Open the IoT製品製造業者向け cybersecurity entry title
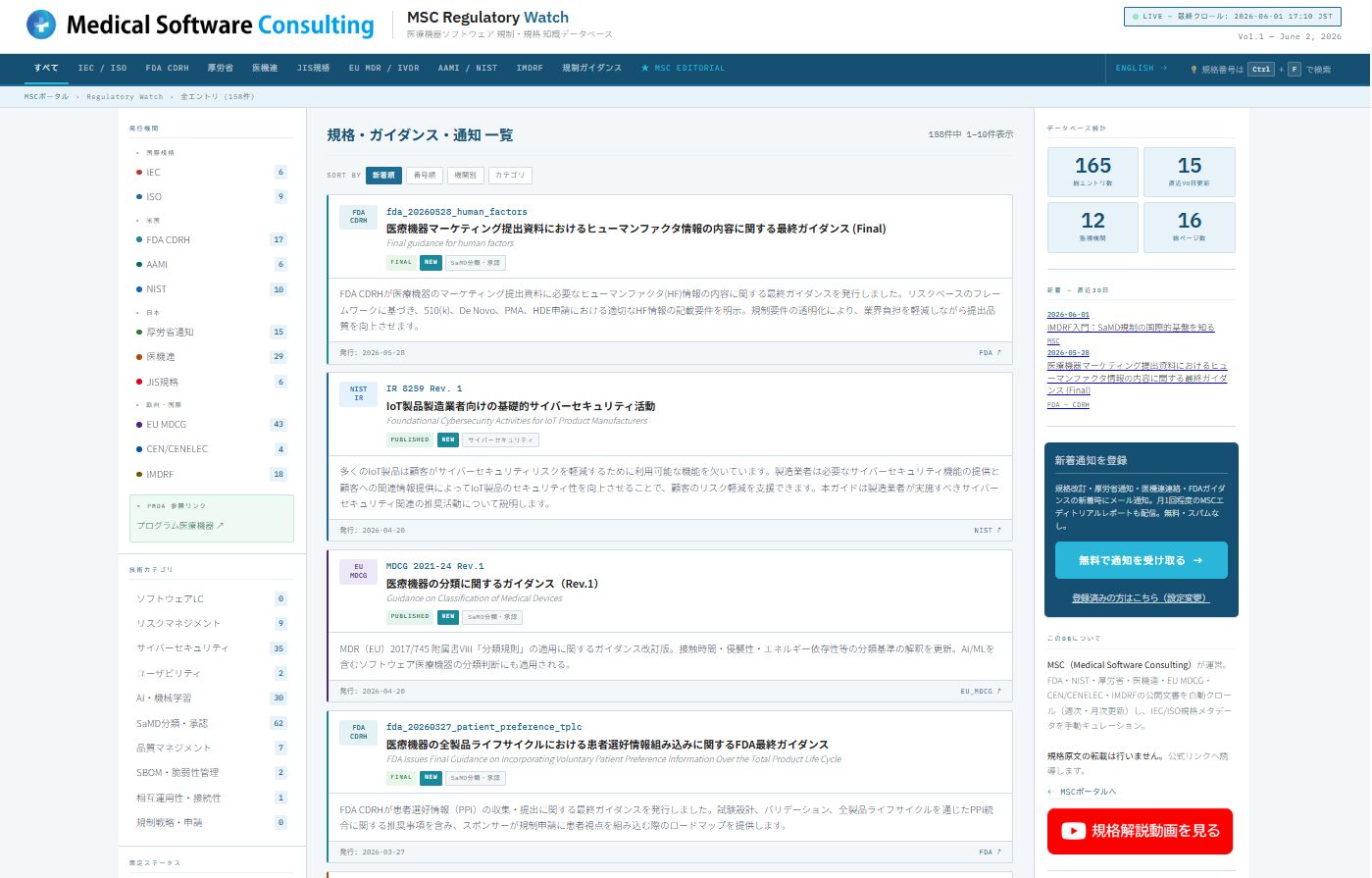 [521, 406]
